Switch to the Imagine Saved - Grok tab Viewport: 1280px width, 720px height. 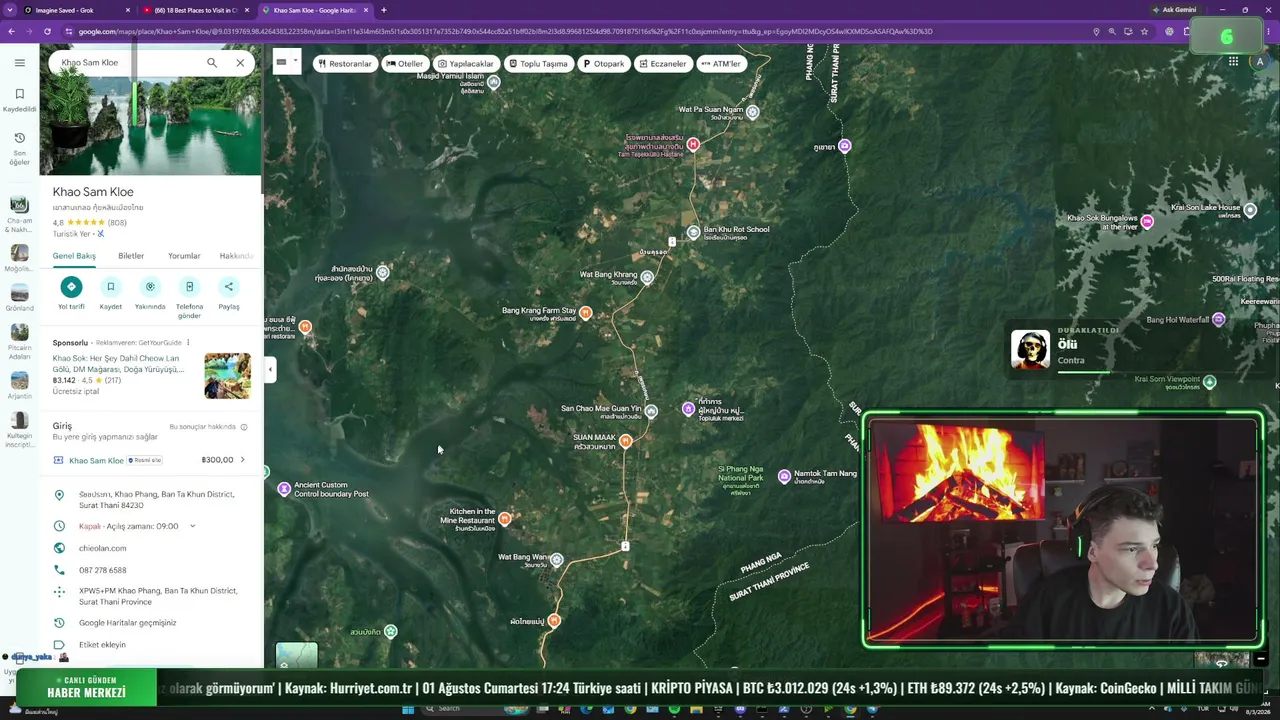click(70, 10)
